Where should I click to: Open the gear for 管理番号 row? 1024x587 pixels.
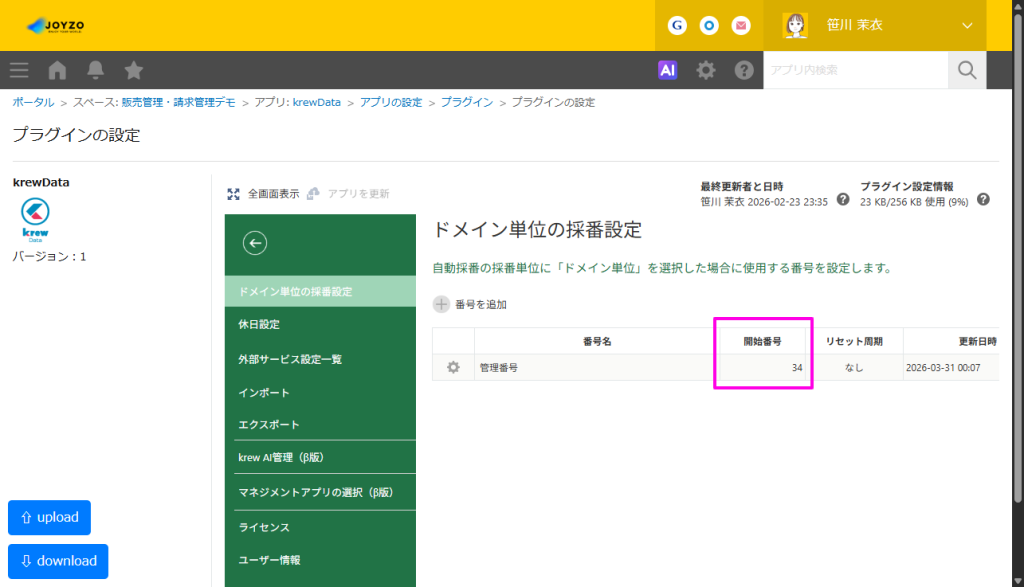[x=453, y=368]
